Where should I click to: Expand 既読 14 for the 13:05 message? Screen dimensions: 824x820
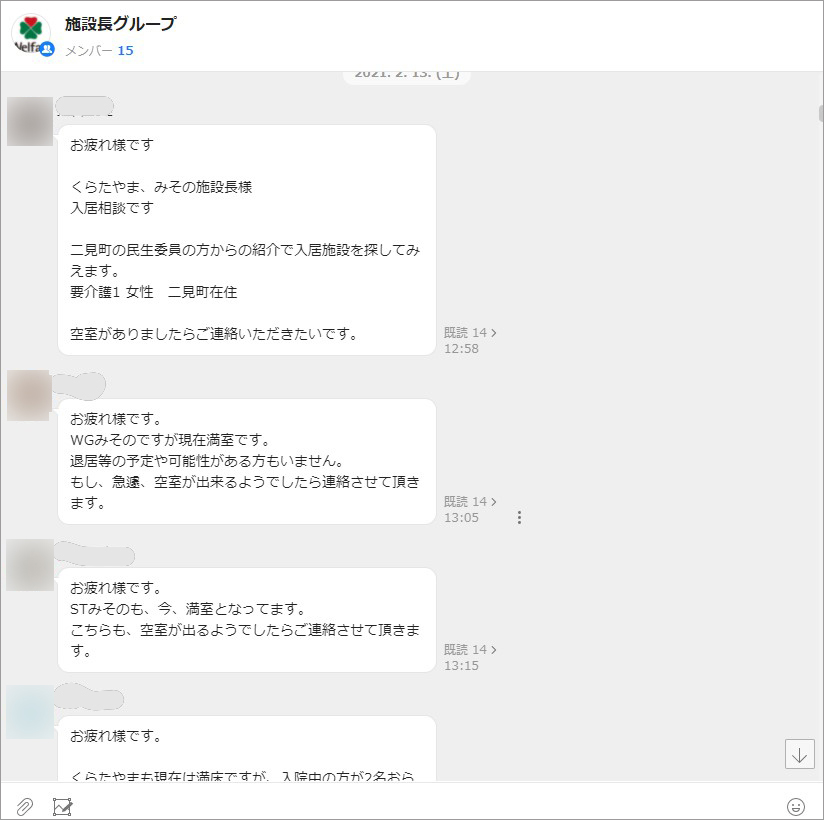[x=470, y=501]
